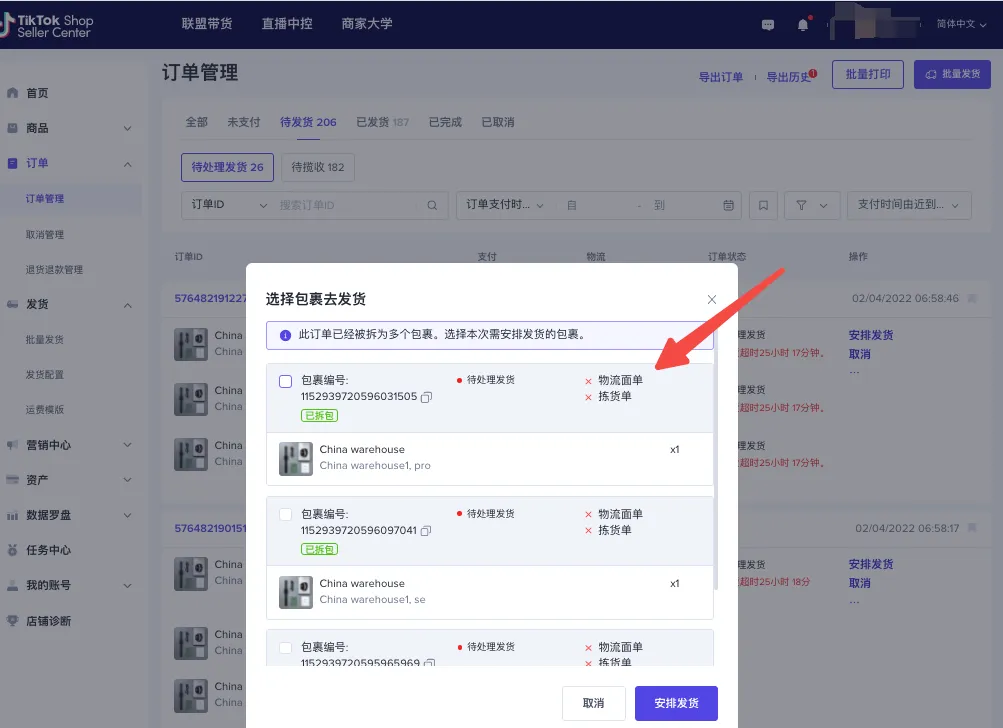Open the calendar icon for payment date range
Viewport: 1003px width, 728px height.
[727, 205]
